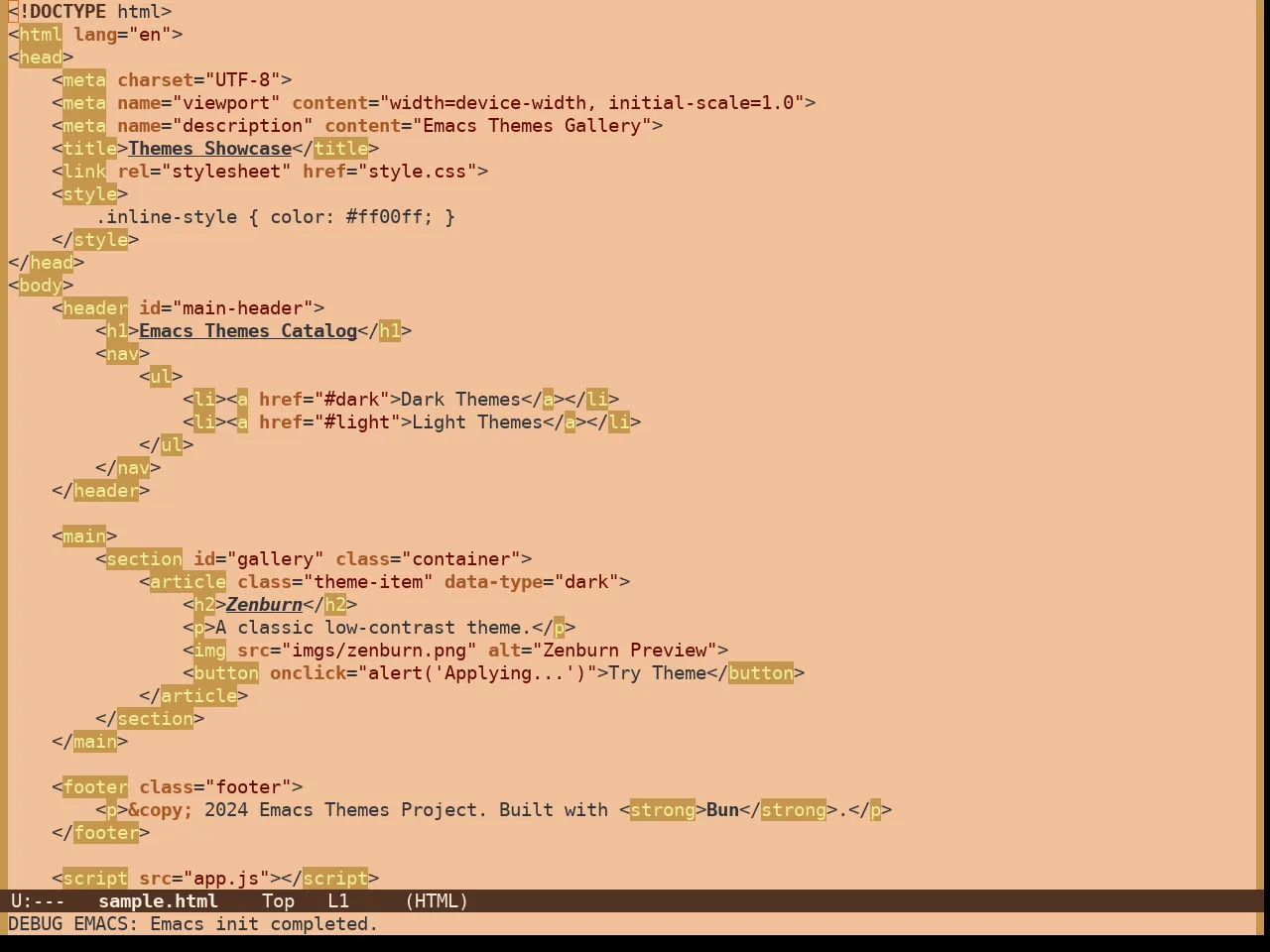
Task: Click the class="footer" attribute
Action: (x=215, y=787)
